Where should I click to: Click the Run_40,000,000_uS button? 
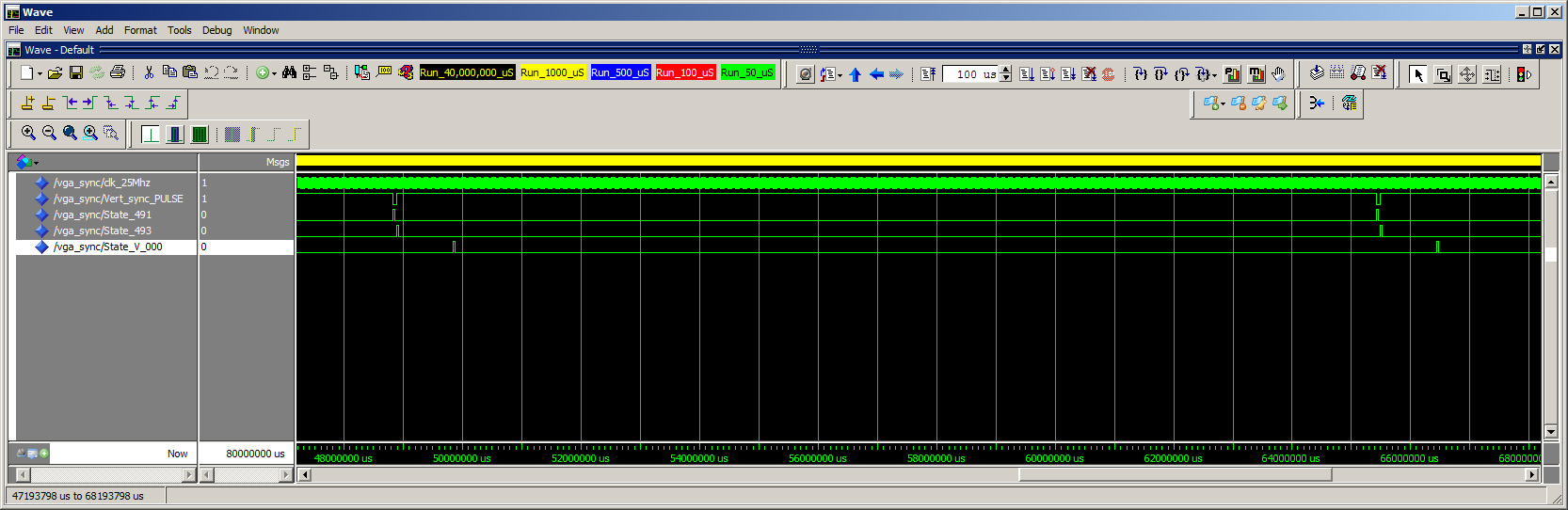click(x=467, y=72)
